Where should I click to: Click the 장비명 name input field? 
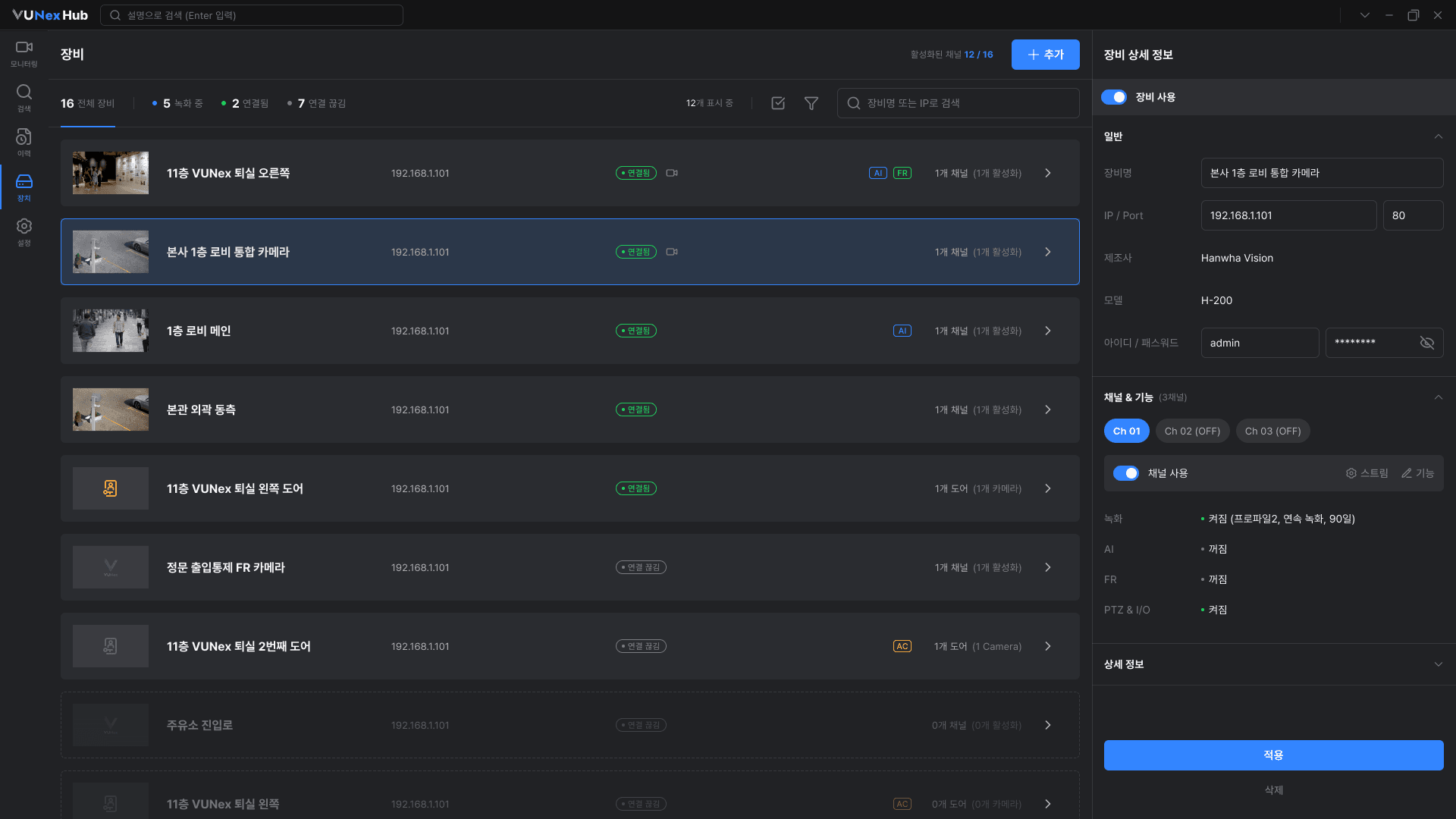pos(1323,173)
